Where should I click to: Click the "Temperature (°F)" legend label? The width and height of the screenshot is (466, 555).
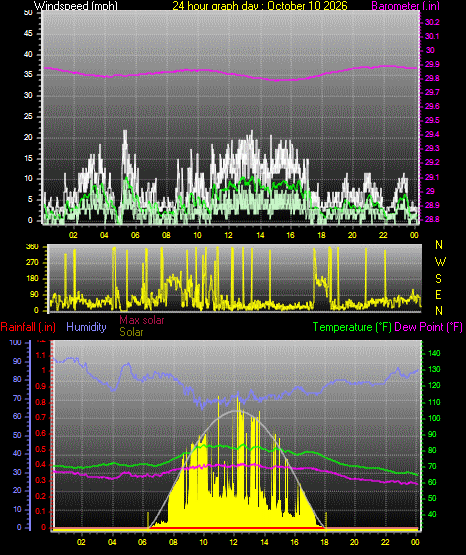click(352, 327)
